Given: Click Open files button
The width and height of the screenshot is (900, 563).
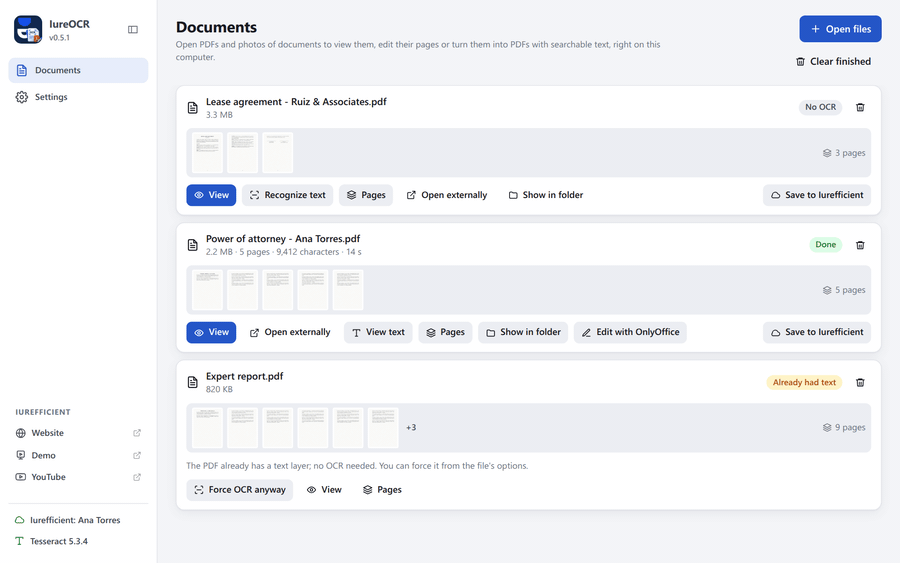Looking at the screenshot, I should pyautogui.click(x=840, y=29).
